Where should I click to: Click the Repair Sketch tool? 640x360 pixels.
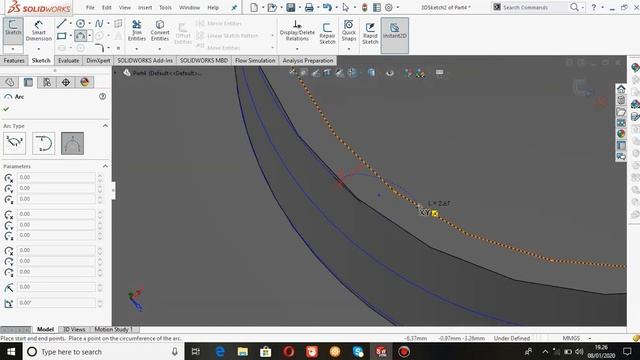click(327, 33)
